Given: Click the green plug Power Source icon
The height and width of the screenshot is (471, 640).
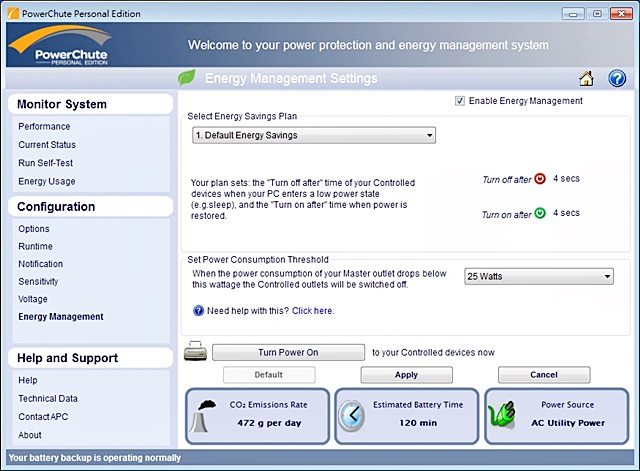Looking at the screenshot, I should 502,415.
